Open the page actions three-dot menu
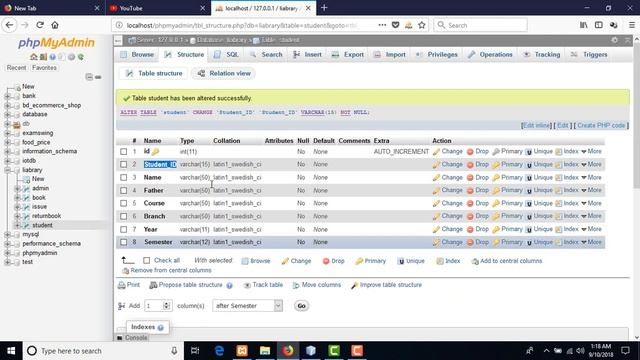 (382, 25)
